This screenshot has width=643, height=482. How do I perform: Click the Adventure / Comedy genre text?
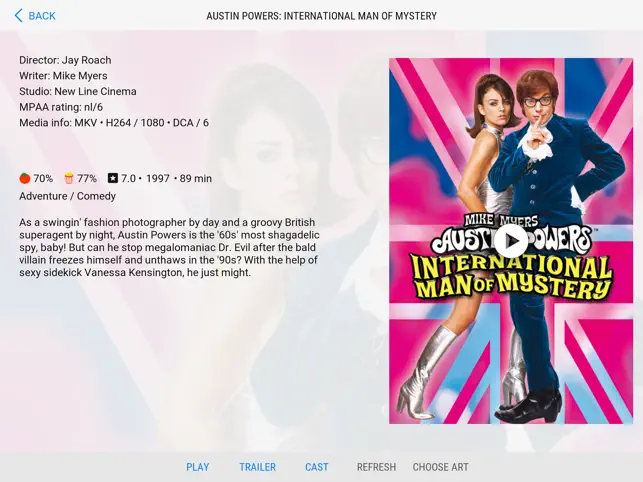(67, 196)
